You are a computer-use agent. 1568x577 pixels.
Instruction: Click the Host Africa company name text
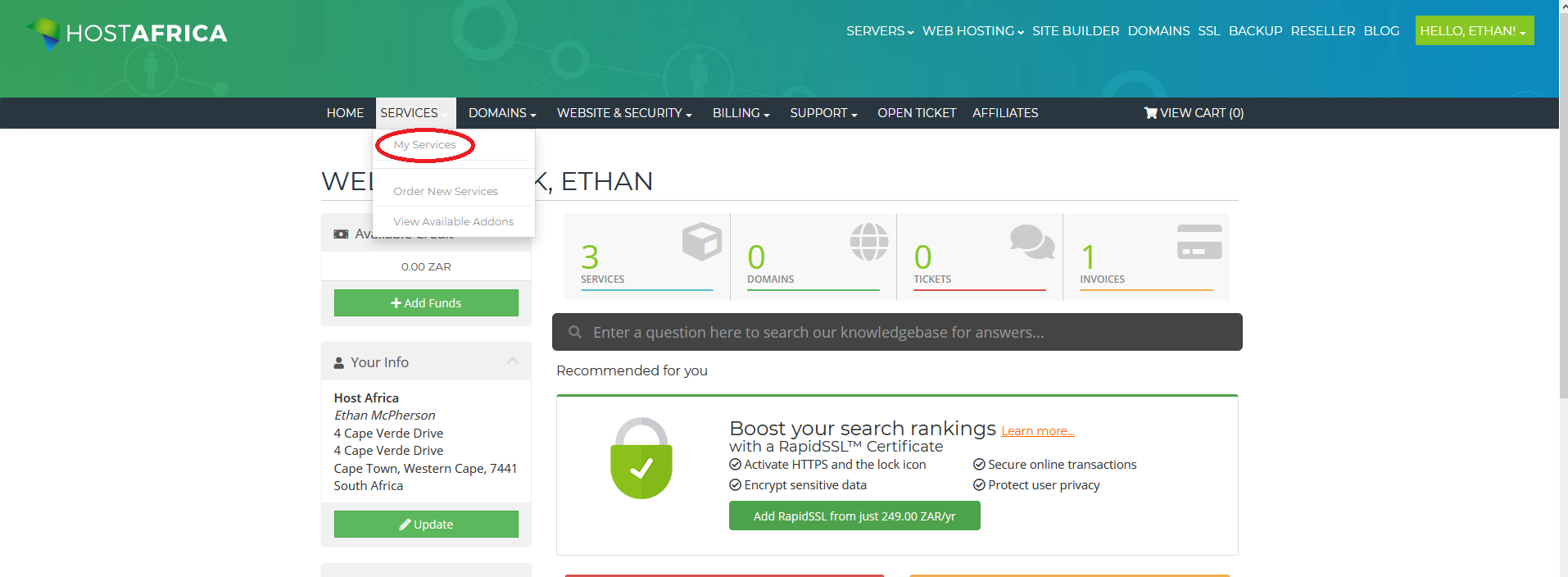(366, 398)
